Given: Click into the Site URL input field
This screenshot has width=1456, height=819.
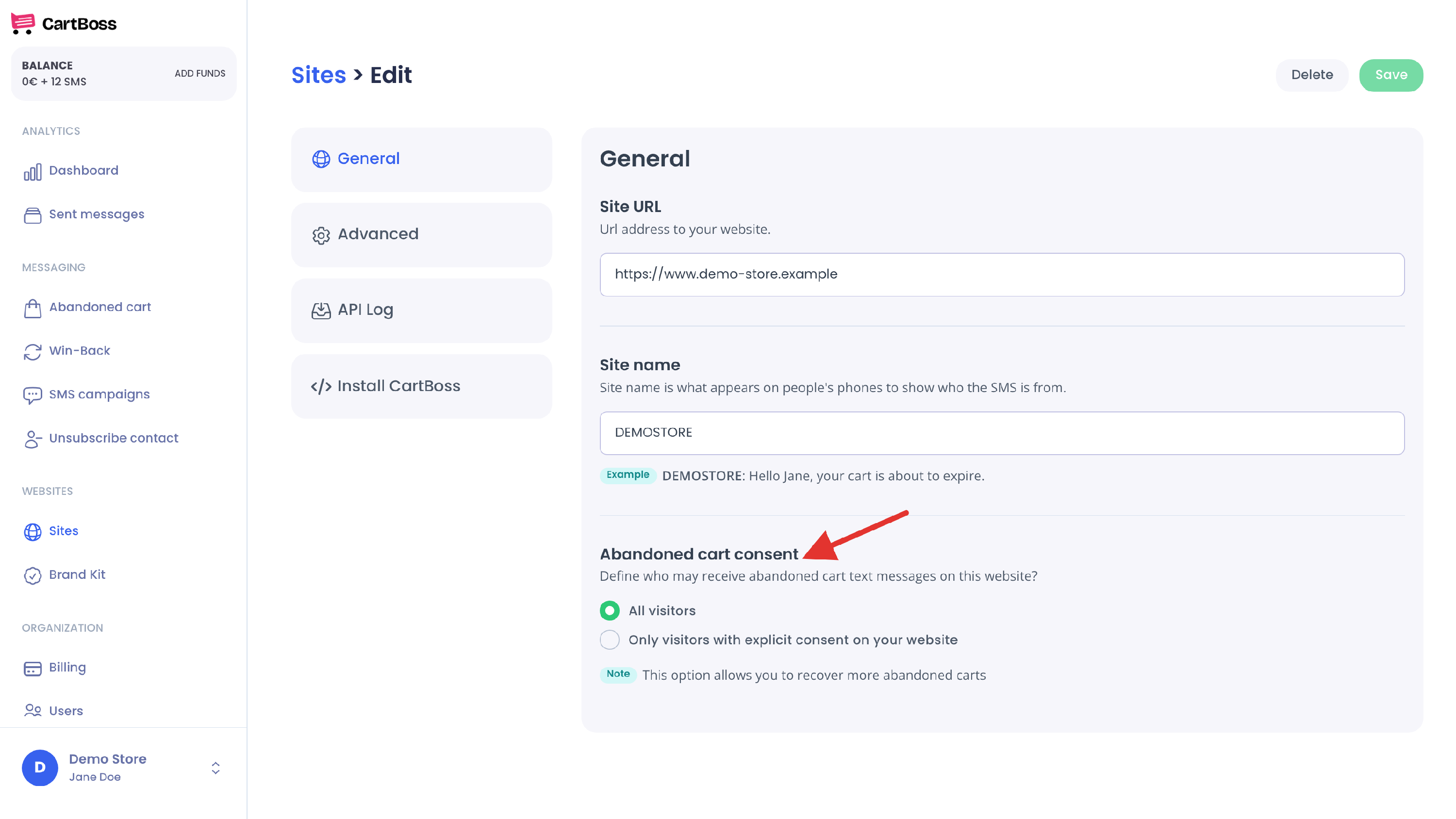Looking at the screenshot, I should pyautogui.click(x=1002, y=275).
